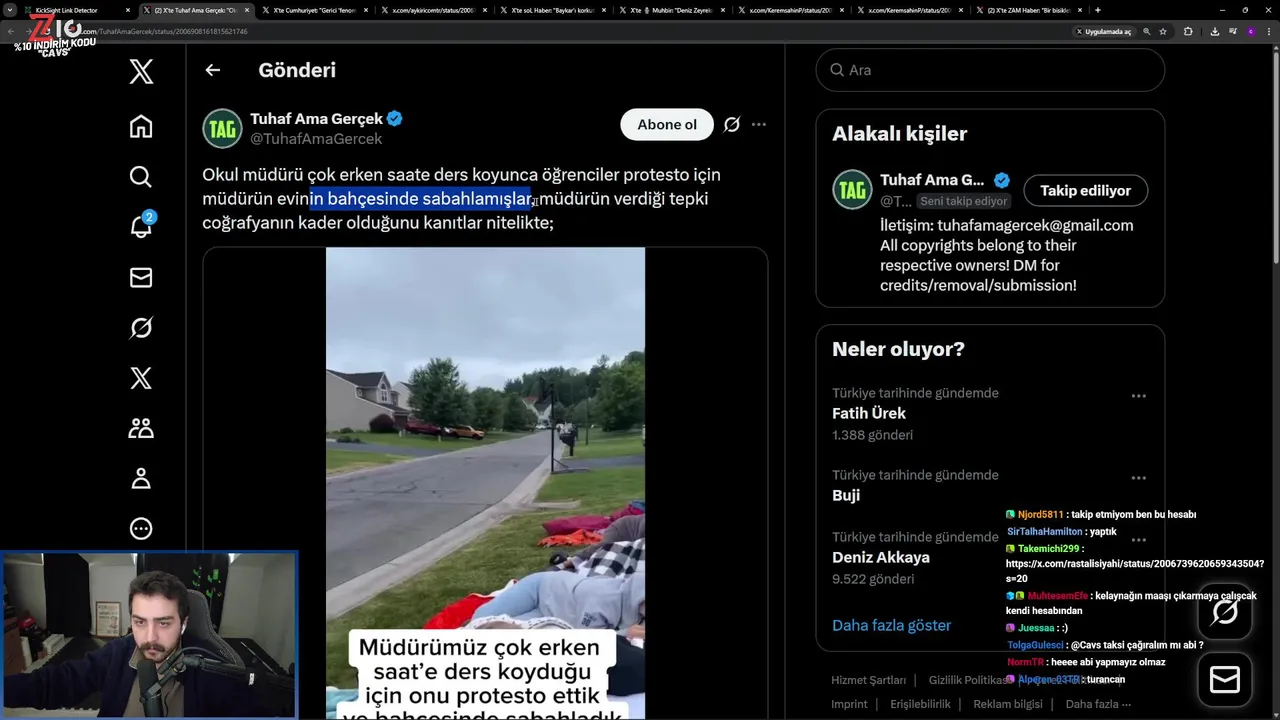This screenshot has width=1280, height=720.
Task: Open Communities people icon in sidebar
Action: point(141,428)
